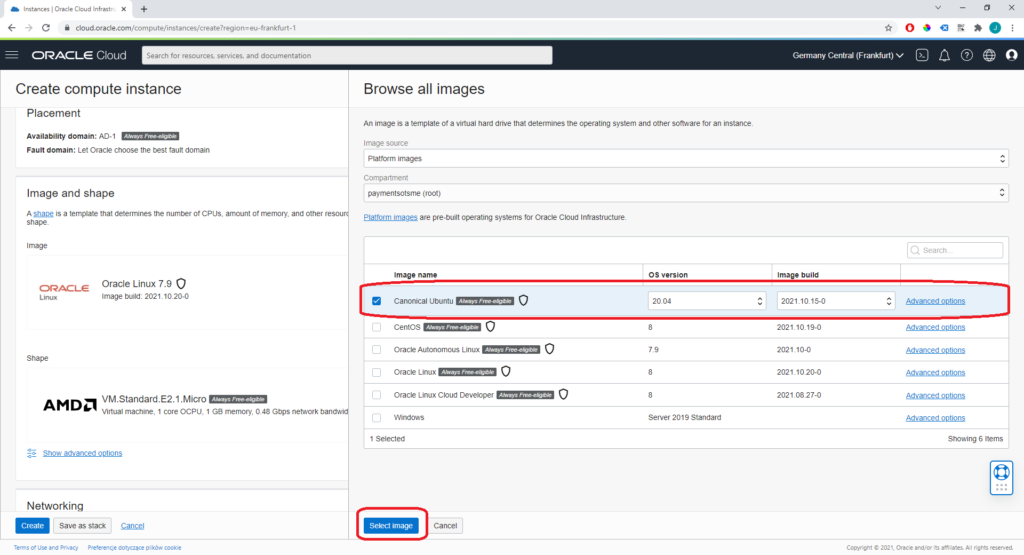The image size is (1024, 555).
Task: Check the Windows image checkbox
Action: (376, 417)
